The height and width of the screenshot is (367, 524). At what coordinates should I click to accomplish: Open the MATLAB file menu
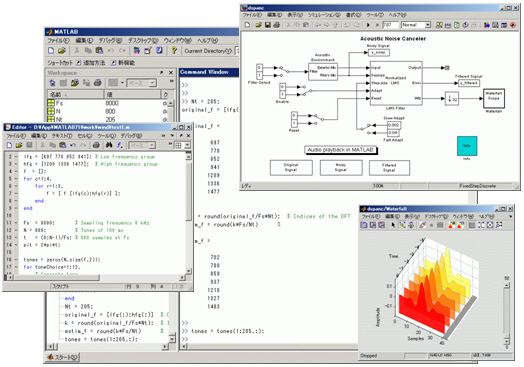(58, 40)
